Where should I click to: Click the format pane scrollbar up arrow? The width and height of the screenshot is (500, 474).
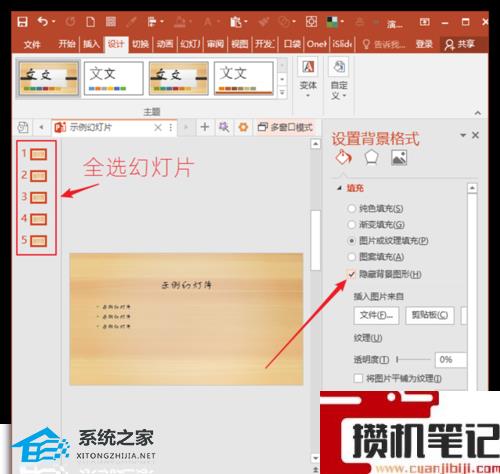click(472, 188)
